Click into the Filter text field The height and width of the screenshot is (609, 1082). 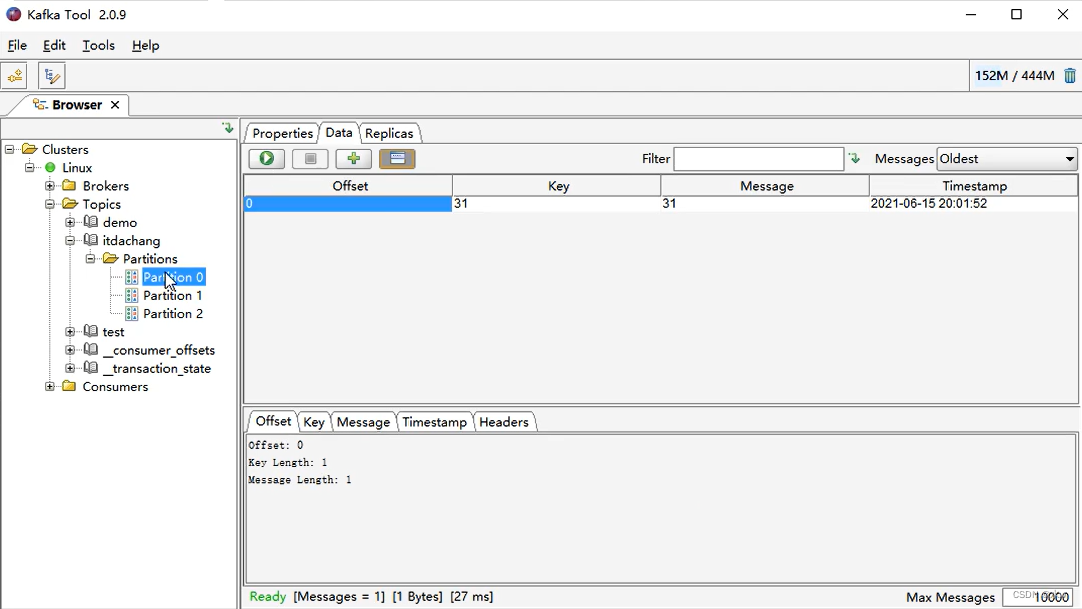(x=758, y=159)
